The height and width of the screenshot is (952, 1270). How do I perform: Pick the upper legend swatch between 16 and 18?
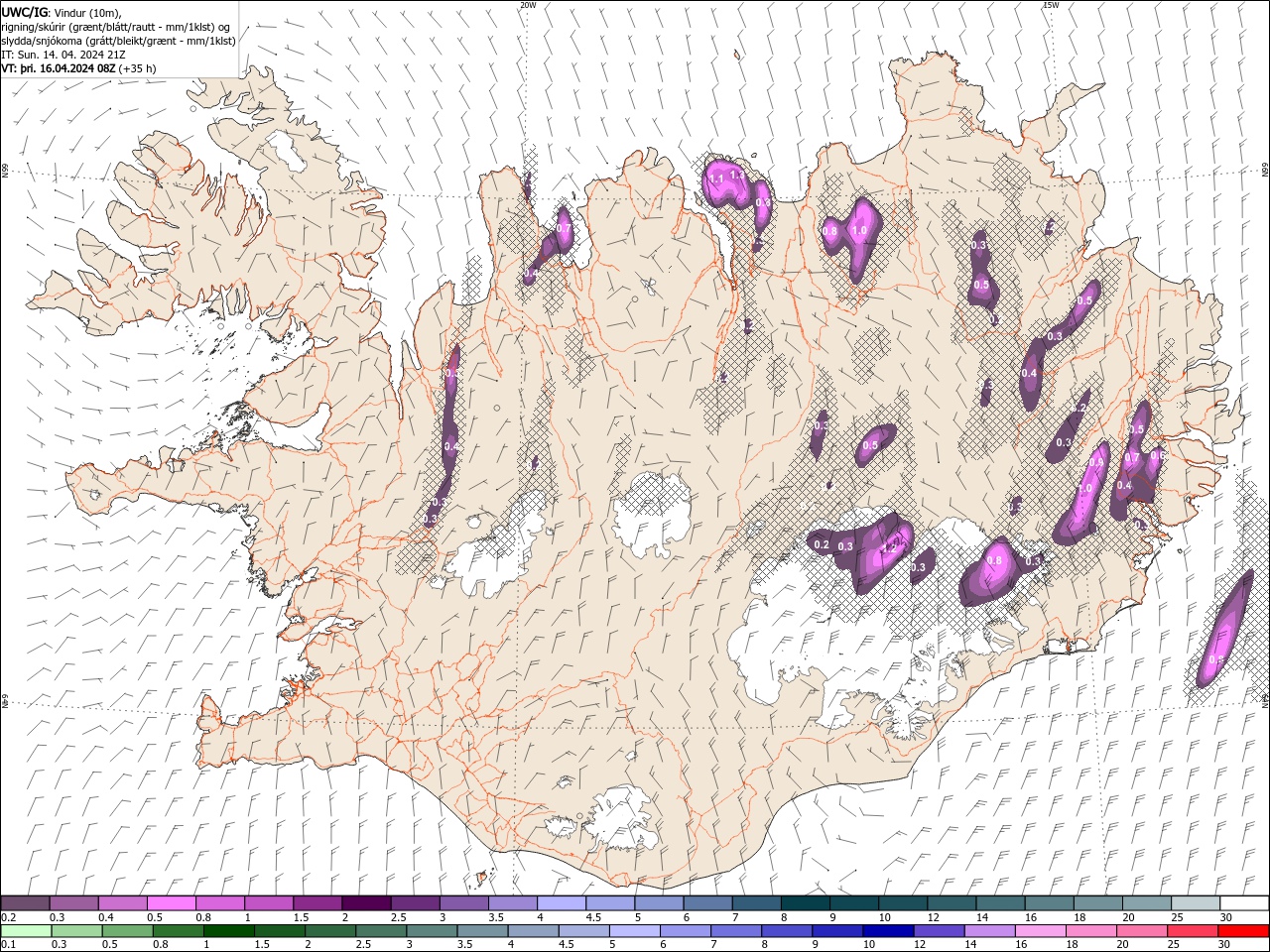click(x=1050, y=903)
